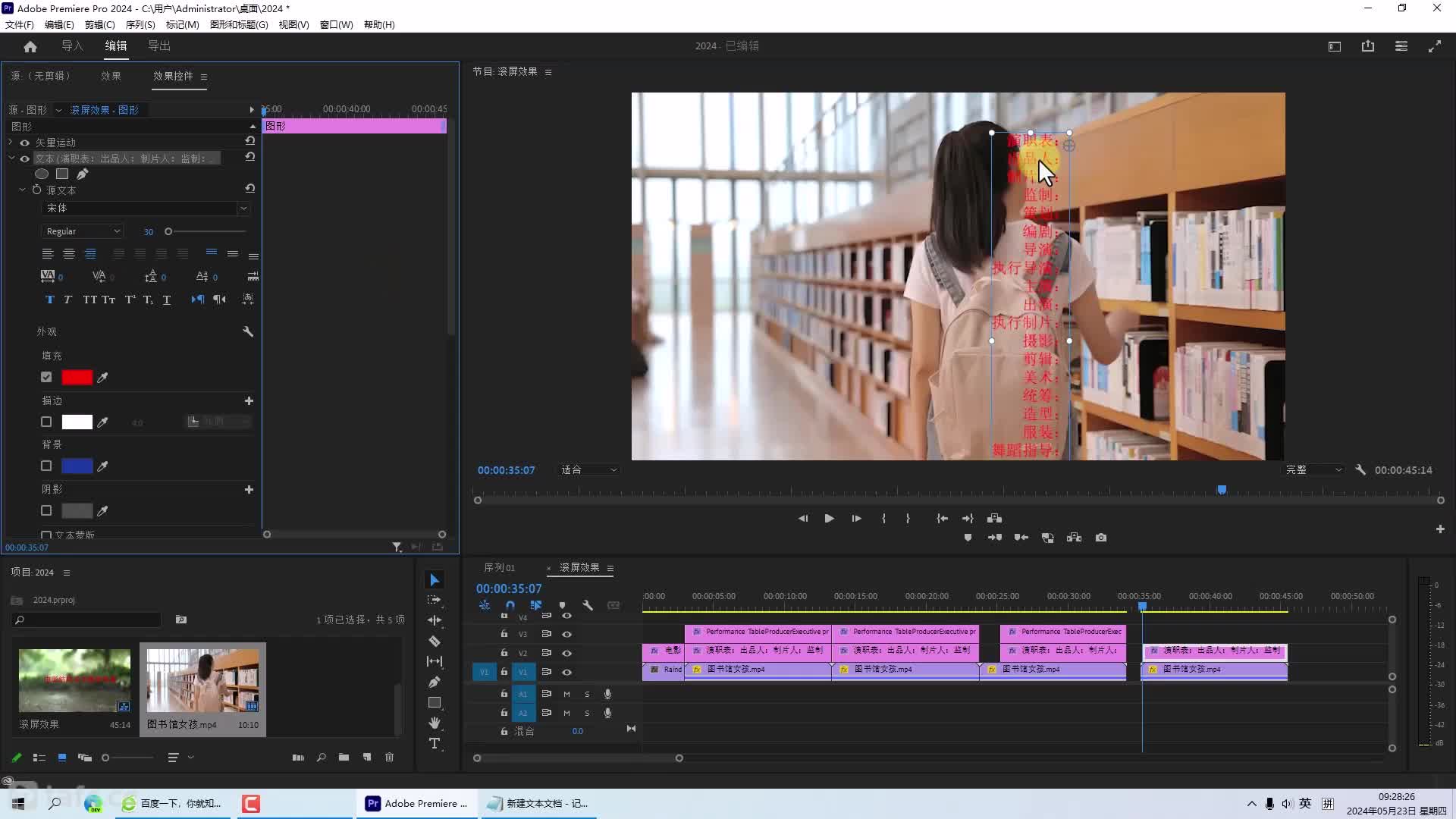The width and height of the screenshot is (1456, 819).
Task: Collapse the source text section
Action: coord(22,190)
